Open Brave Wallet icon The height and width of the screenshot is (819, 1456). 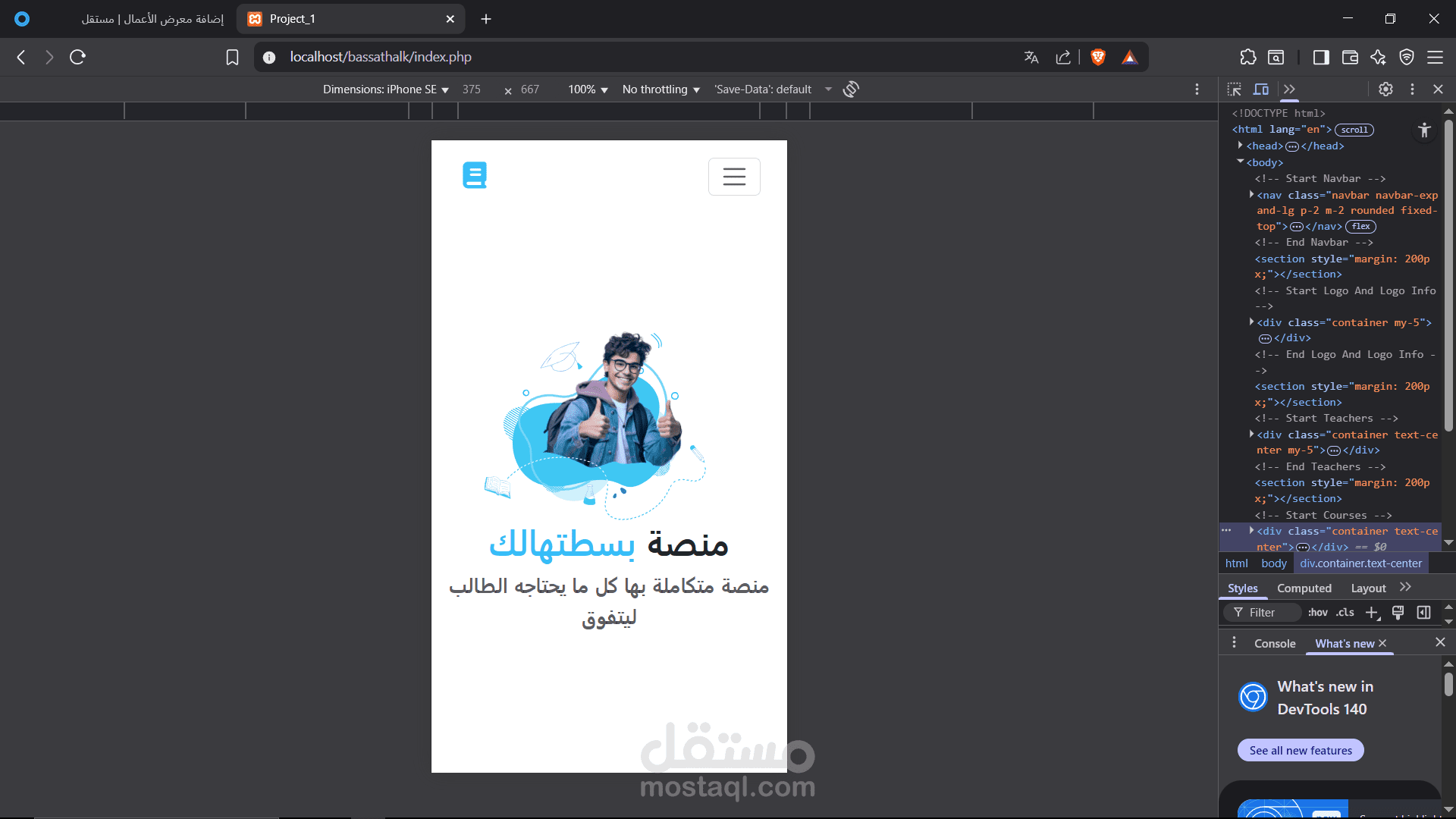(1350, 58)
